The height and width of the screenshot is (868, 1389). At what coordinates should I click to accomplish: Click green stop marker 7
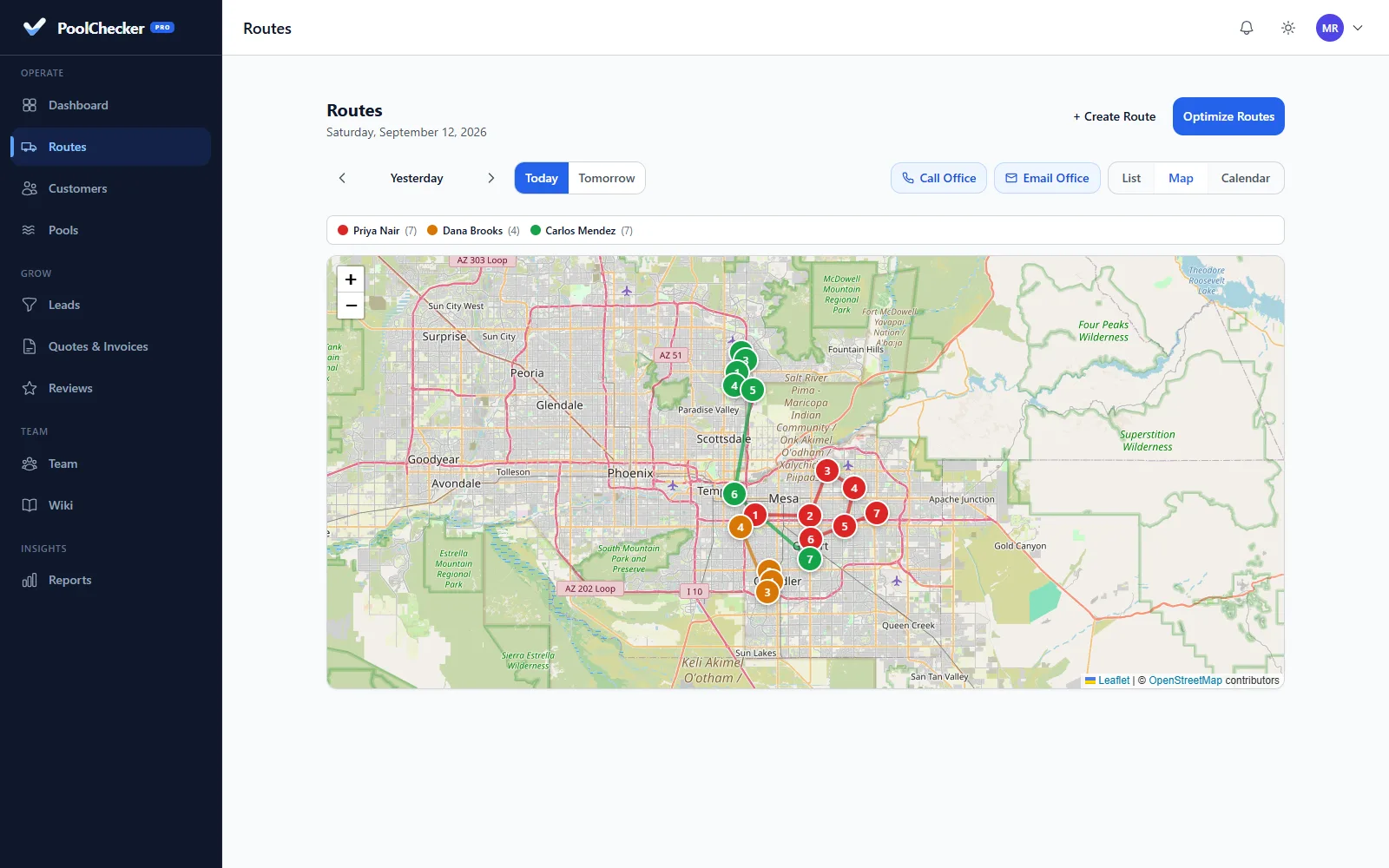pos(810,559)
